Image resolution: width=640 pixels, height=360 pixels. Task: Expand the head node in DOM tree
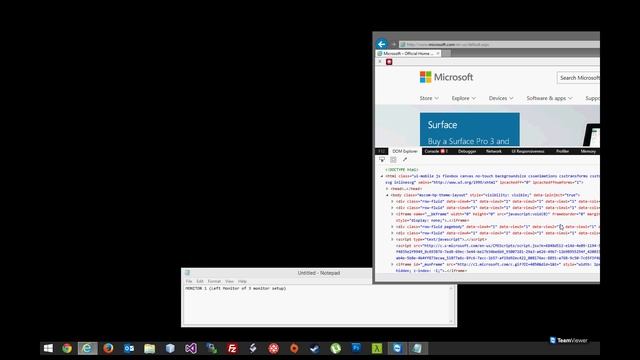pos(387,189)
